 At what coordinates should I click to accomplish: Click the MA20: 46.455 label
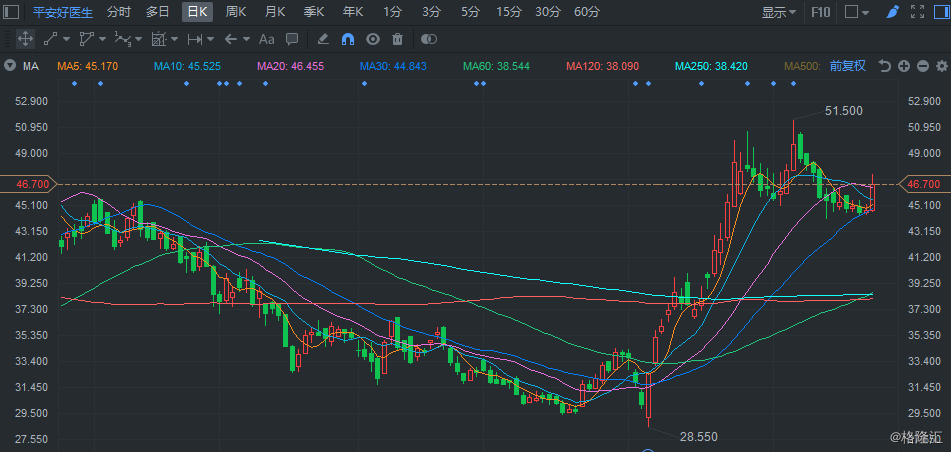pos(291,66)
